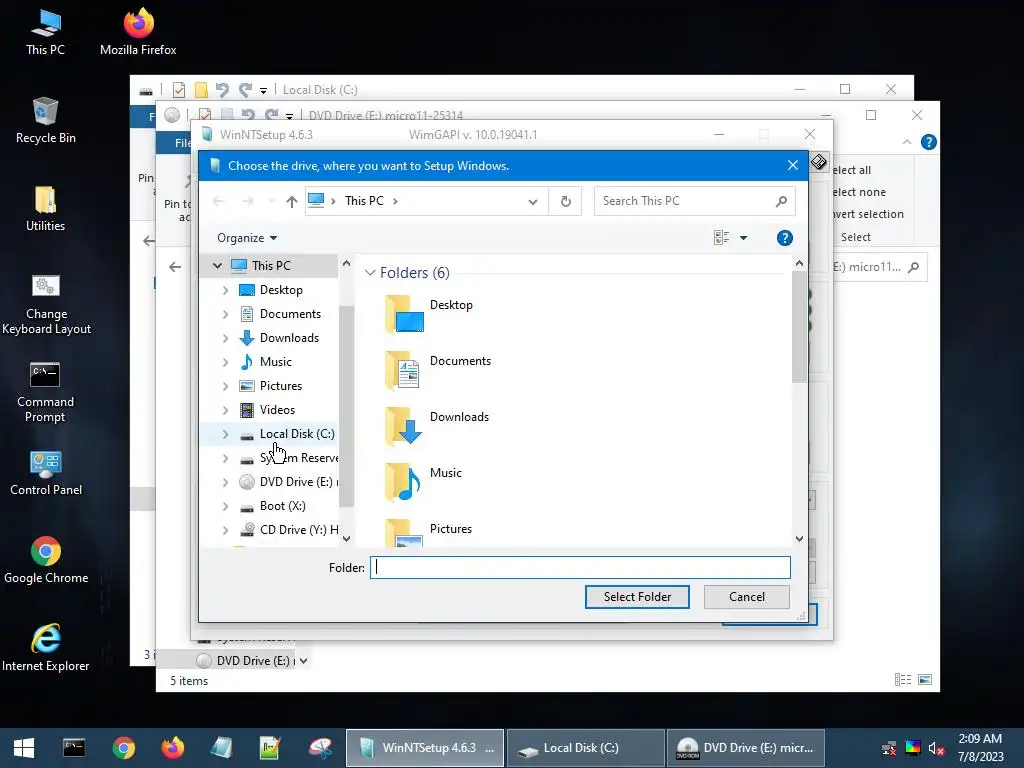Open the view options dropdown arrow

point(743,238)
